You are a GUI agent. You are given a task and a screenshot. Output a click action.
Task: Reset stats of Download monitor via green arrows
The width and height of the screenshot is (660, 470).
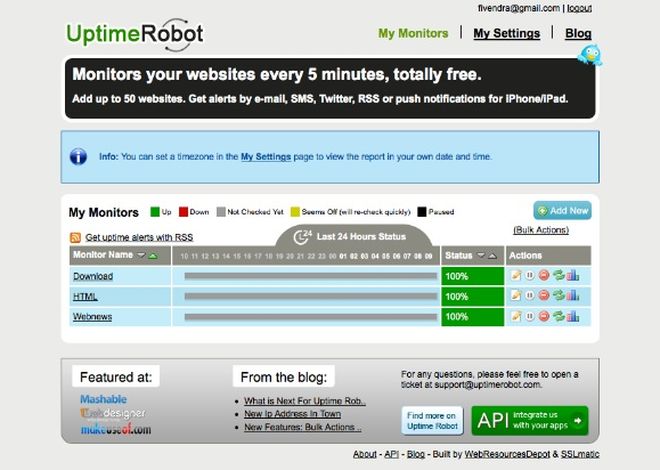coord(559,276)
